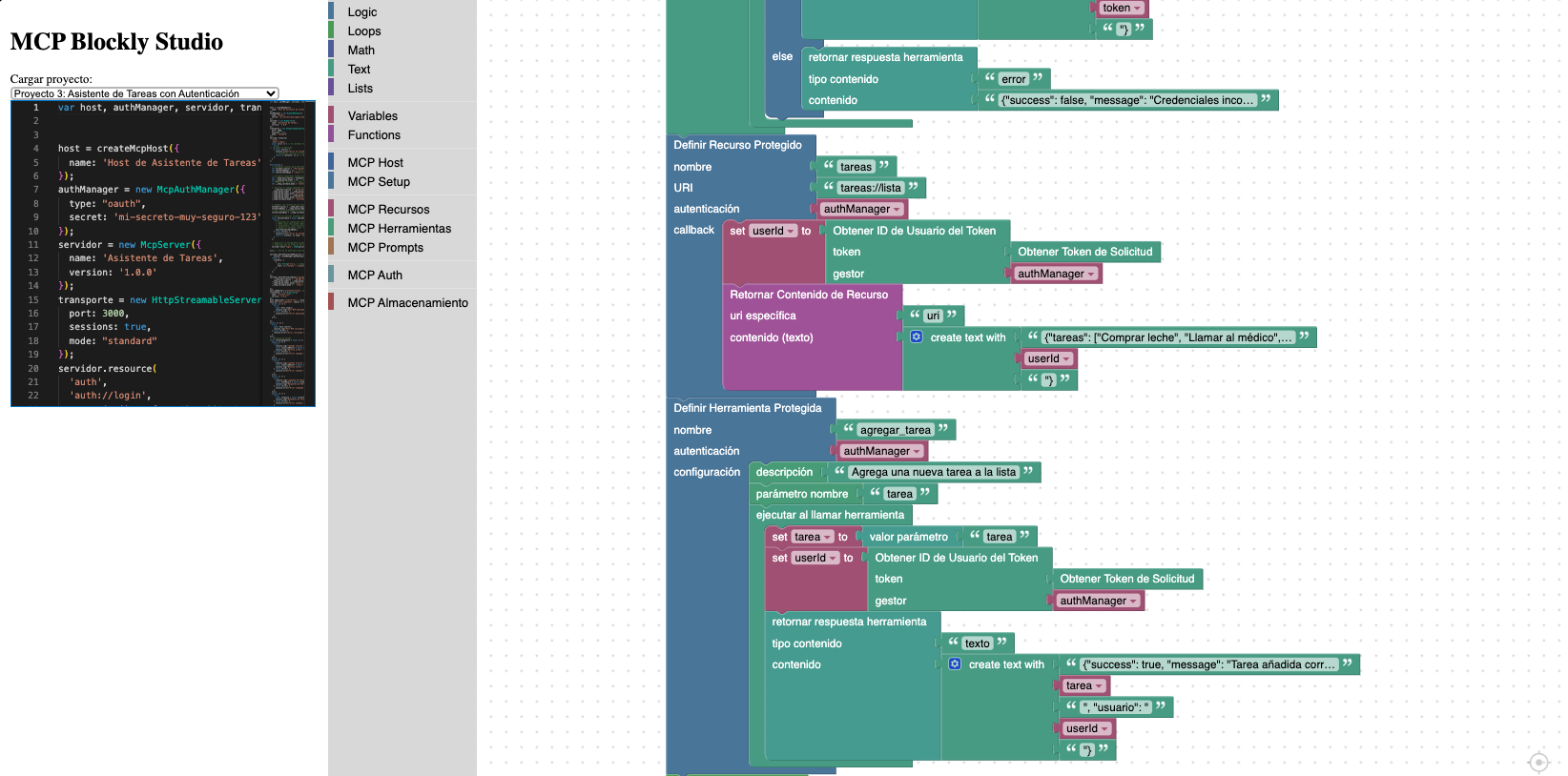Screen dimensions: 1568x776
Task: Open the MCP Host category
Action: click(x=402, y=162)
